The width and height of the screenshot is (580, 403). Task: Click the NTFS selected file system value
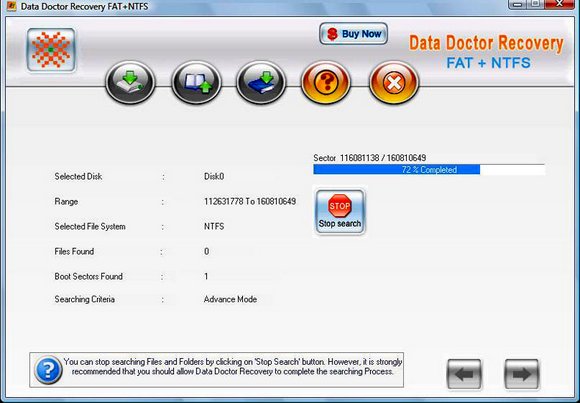214,226
